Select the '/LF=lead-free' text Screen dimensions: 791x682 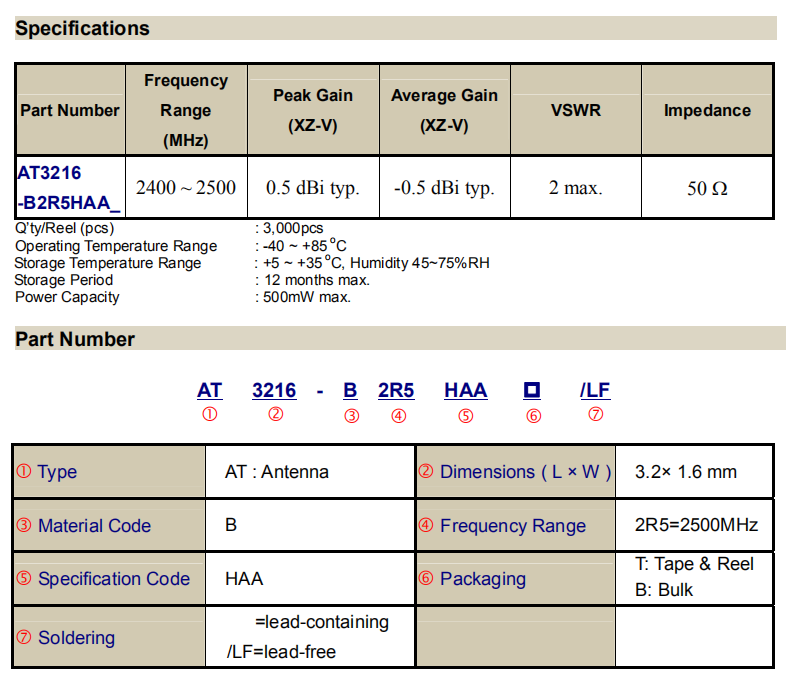click(281, 652)
